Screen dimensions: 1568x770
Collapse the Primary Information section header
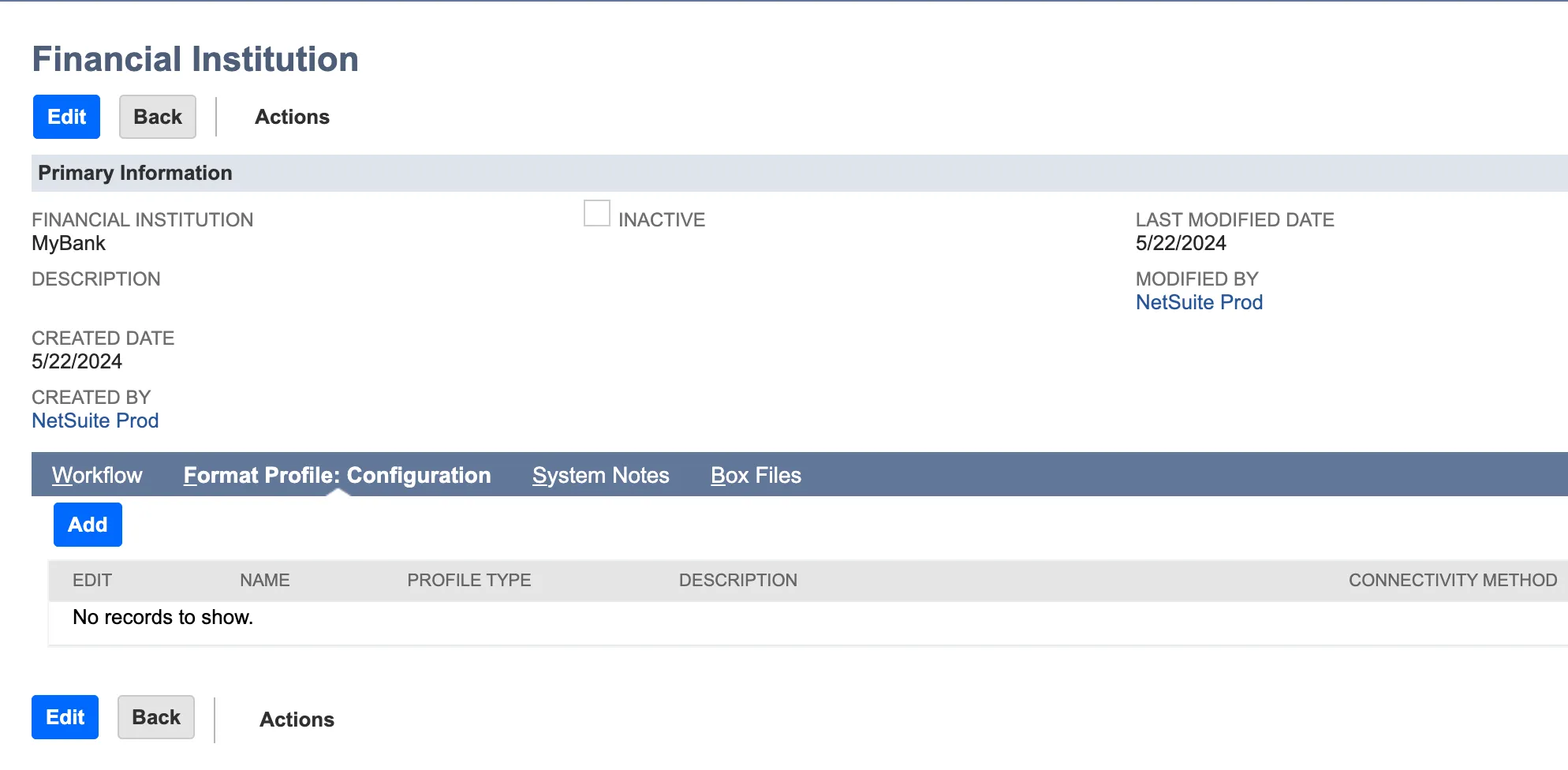(x=135, y=173)
